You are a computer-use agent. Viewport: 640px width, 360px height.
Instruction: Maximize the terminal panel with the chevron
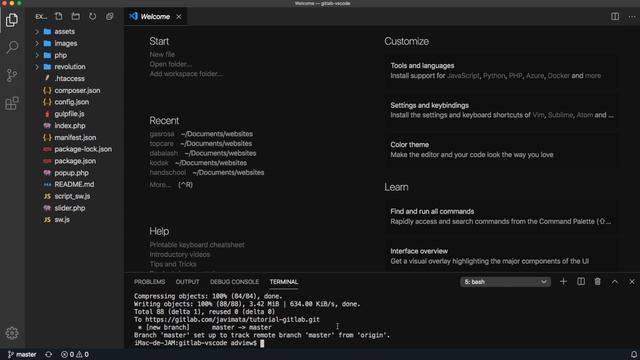click(615, 282)
